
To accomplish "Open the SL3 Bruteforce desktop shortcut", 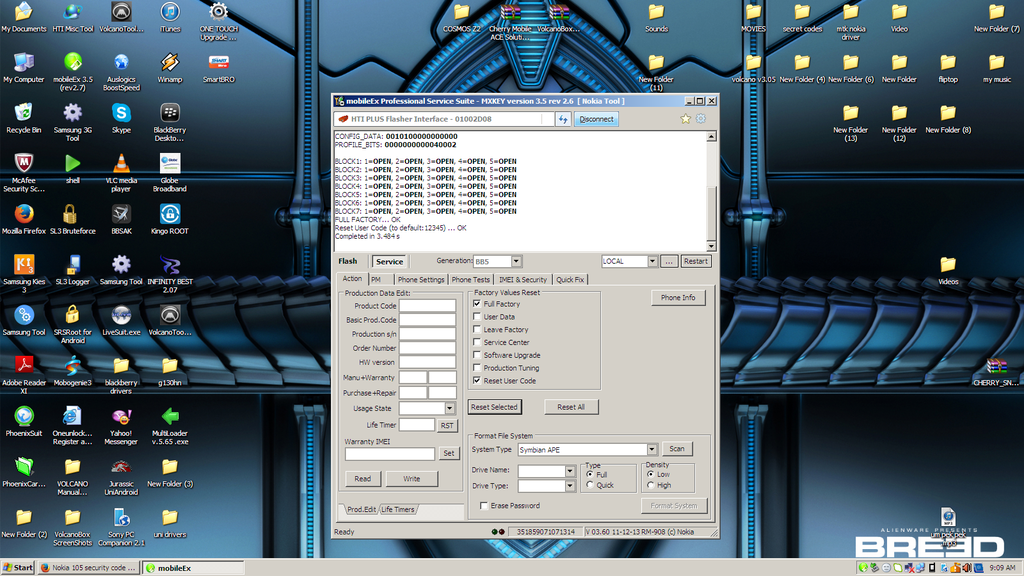I will (x=72, y=214).
